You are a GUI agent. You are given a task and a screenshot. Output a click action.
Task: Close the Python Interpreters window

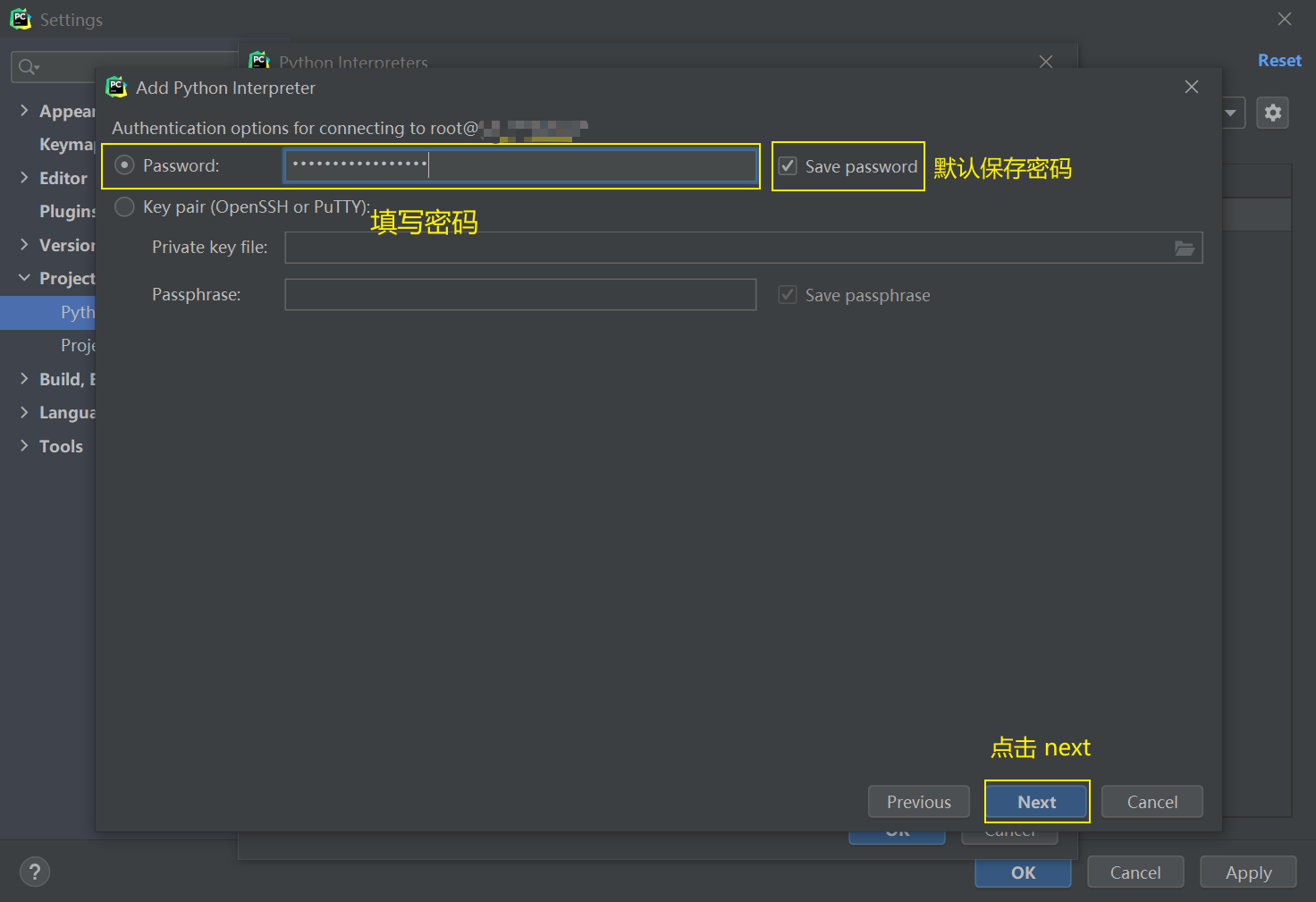point(1045,62)
